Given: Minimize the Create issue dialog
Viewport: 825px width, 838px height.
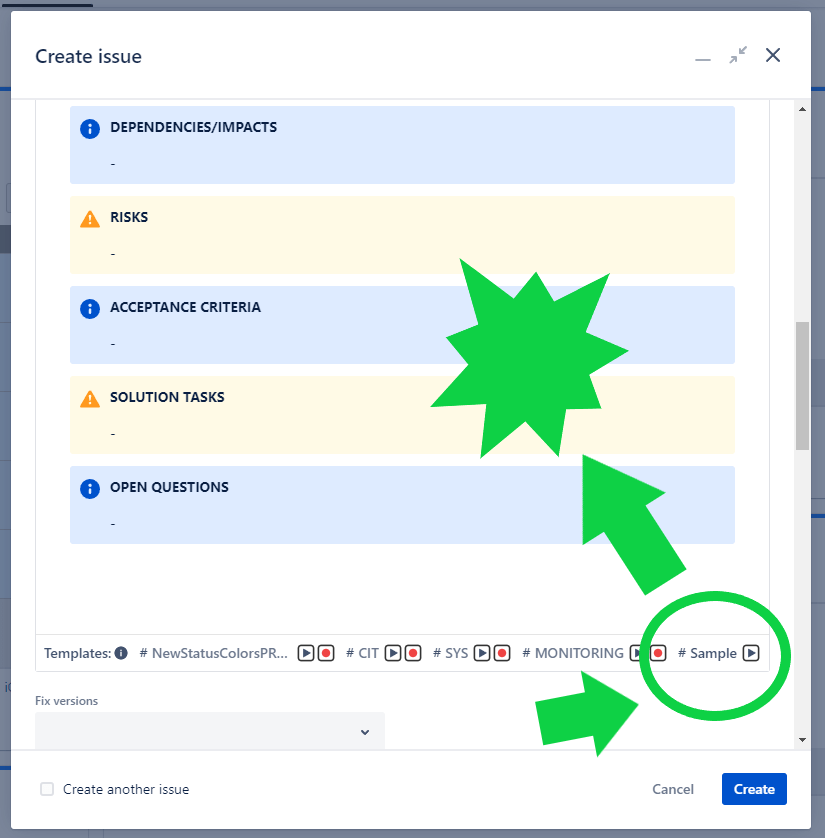Looking at the screenshot, I should coord(703,57).
